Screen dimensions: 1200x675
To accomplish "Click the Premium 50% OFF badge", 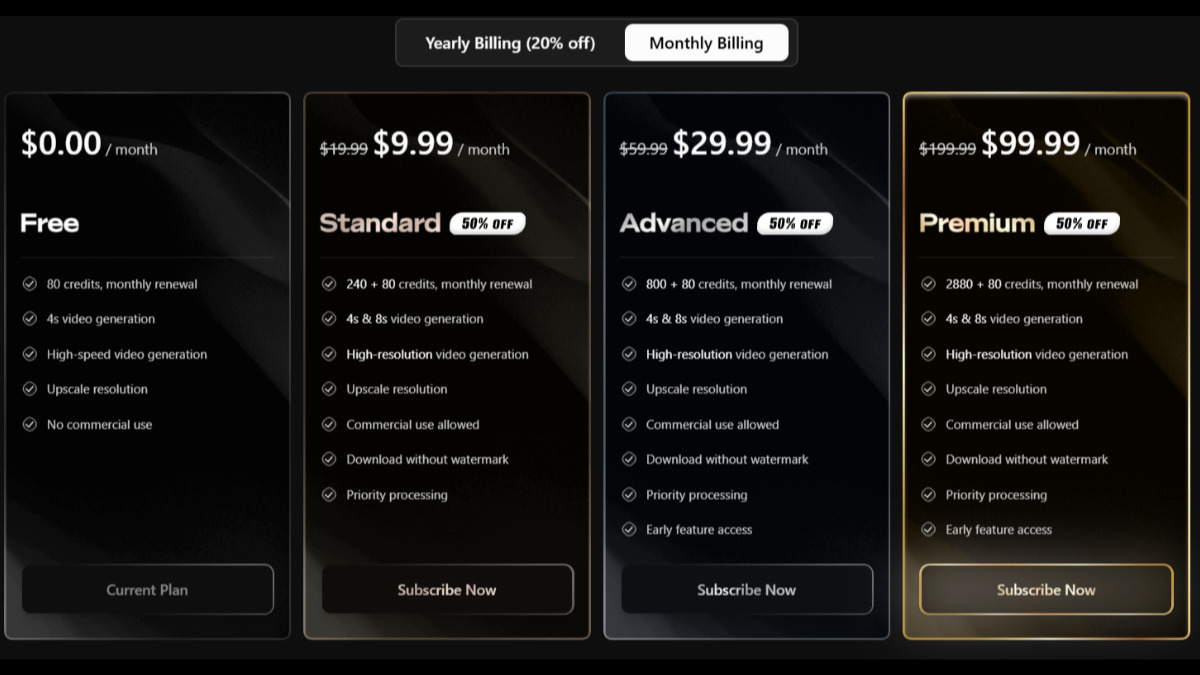I will 1082,224.
